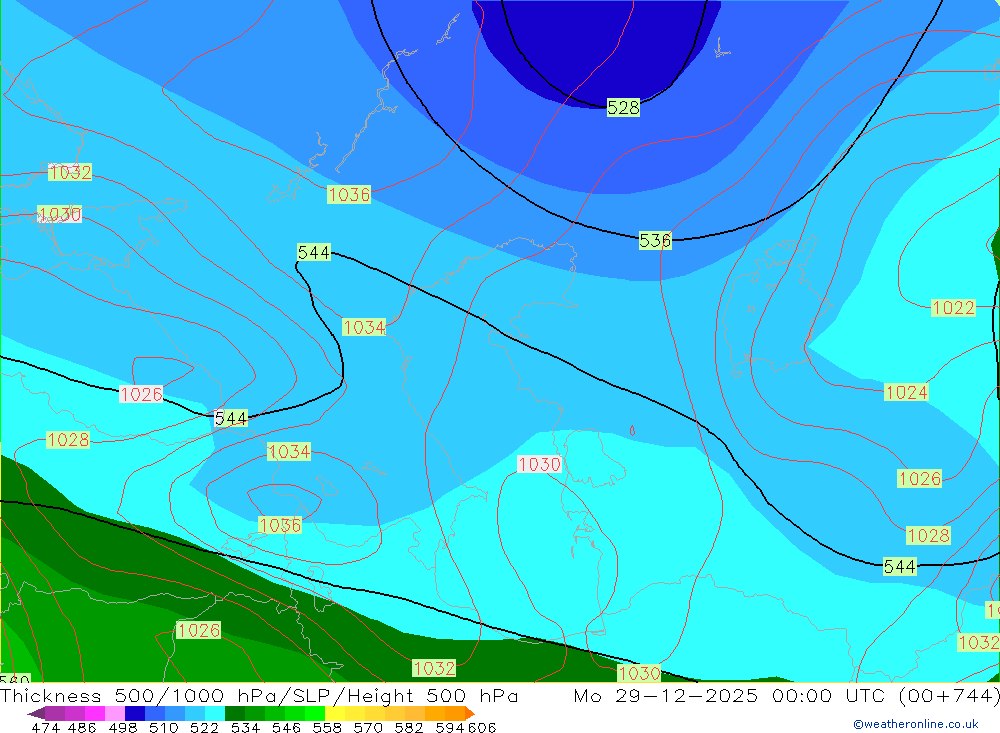Image resolution: width=1000 pixels, height=733 pixels.
Task: Click the 1028 label just above the 544 label
Action: point(929,535)
